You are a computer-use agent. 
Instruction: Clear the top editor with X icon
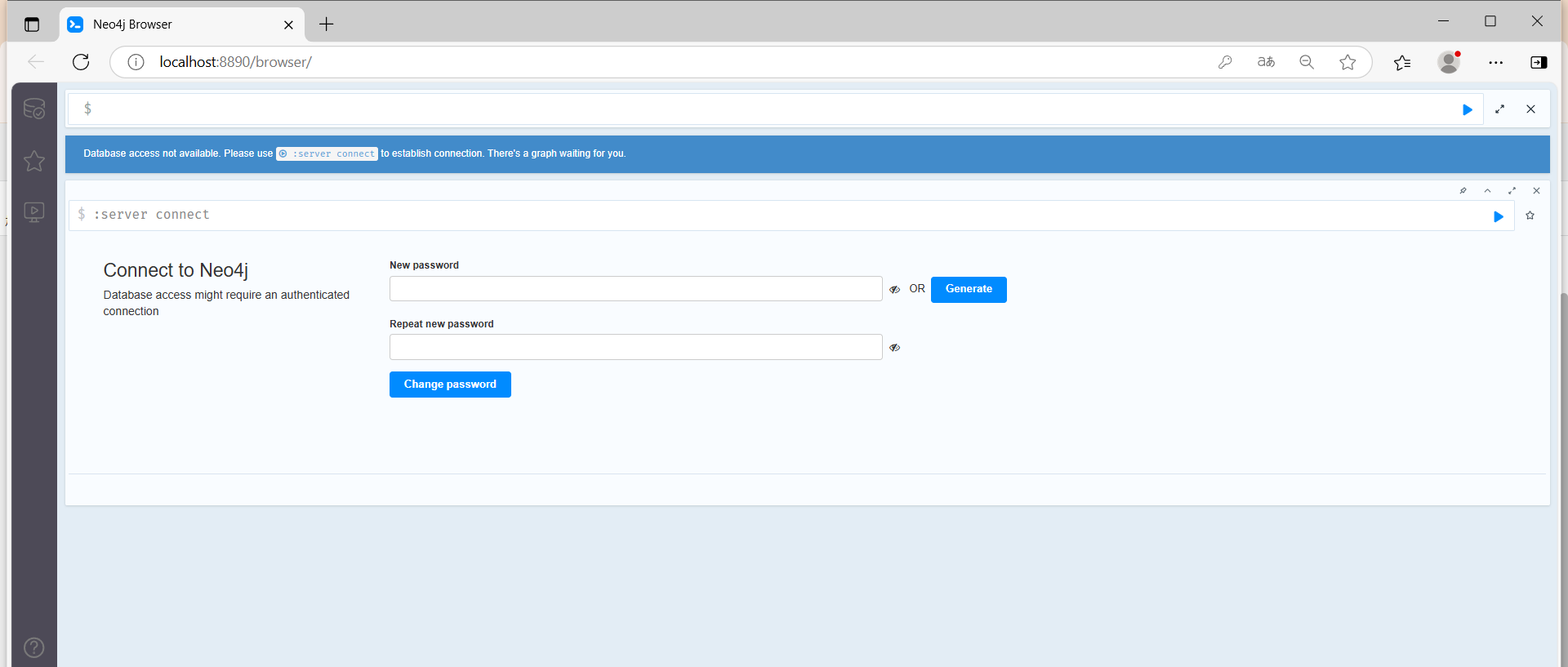1530,109
